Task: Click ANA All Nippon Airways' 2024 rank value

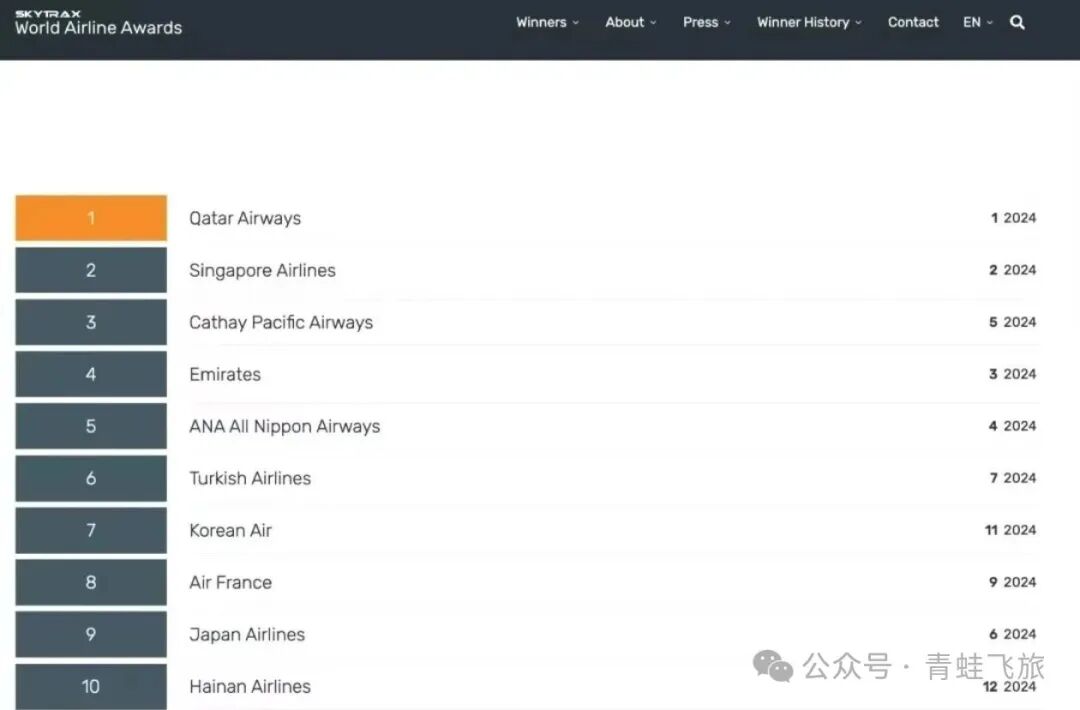Action: point(1012,426)
